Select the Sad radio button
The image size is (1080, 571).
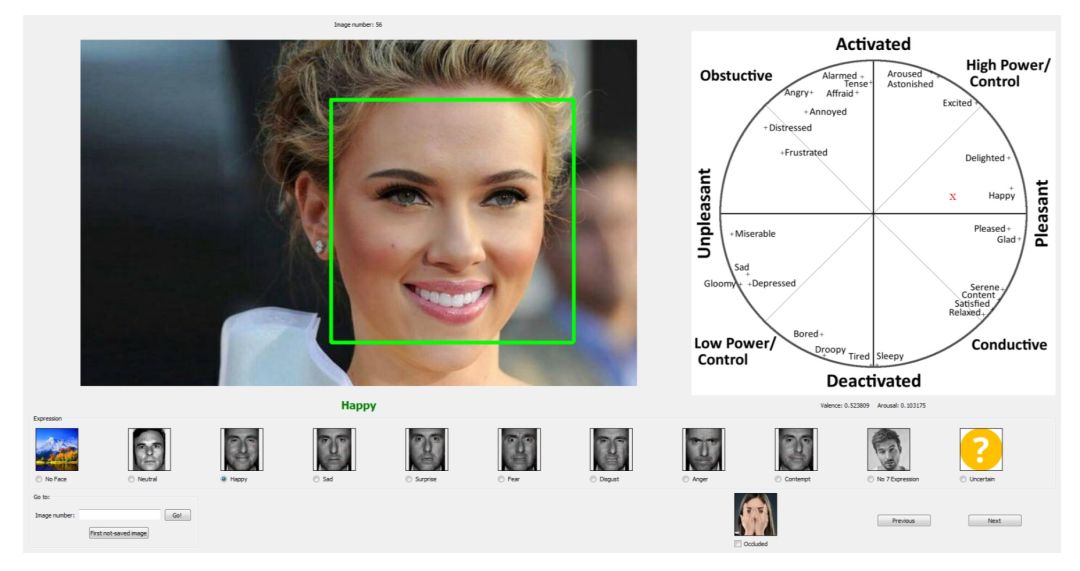[x=316, y=479]
